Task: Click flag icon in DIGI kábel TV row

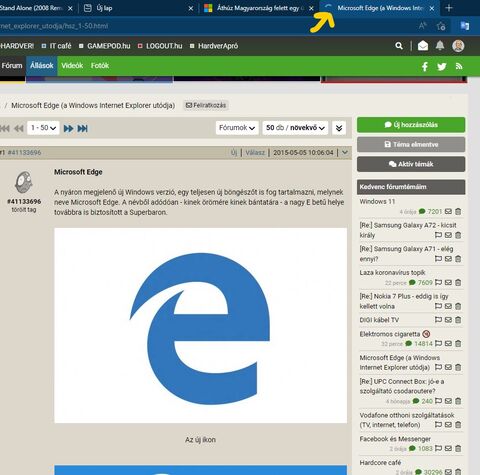Action: [438, 320]
